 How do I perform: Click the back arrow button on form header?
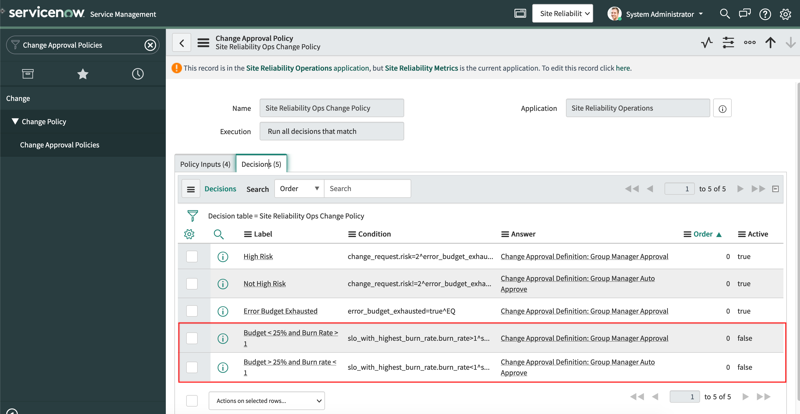182,43
